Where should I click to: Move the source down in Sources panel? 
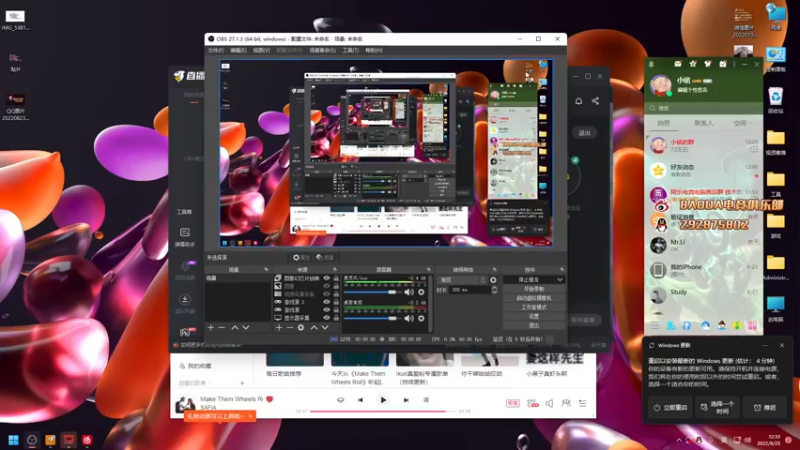[325, 328]
